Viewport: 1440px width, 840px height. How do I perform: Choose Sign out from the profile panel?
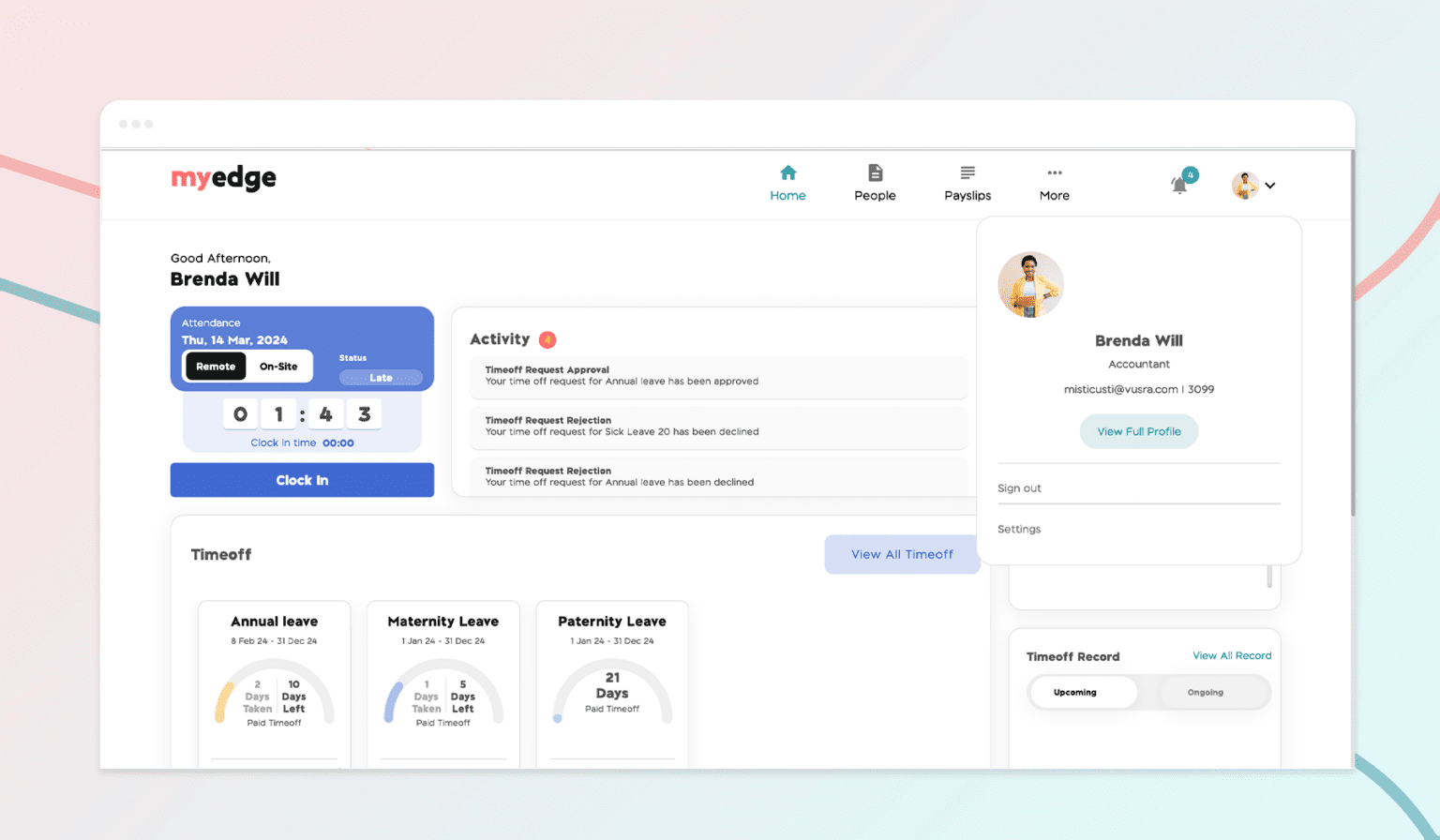(1019, 487)
